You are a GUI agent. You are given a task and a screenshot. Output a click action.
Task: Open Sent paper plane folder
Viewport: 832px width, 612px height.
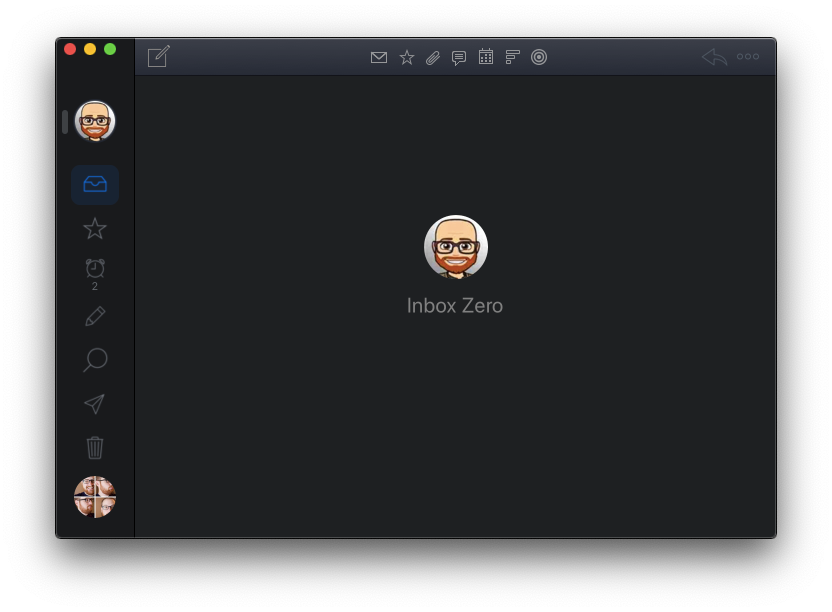coord(95,404)
